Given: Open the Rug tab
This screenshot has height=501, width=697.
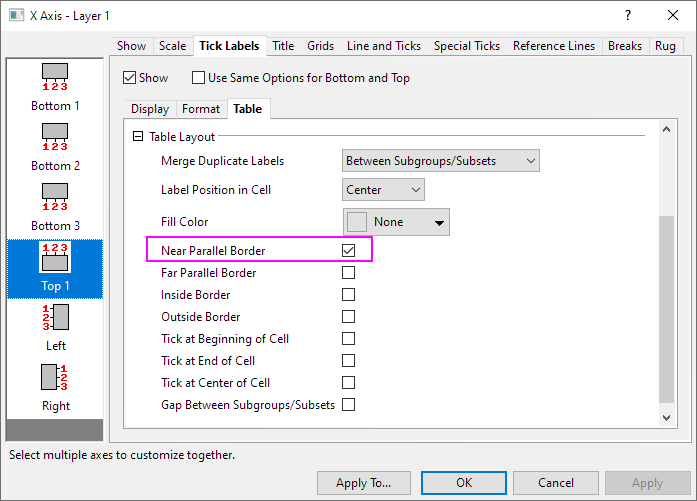Looking at the screenshot, I should pos(665,46).
